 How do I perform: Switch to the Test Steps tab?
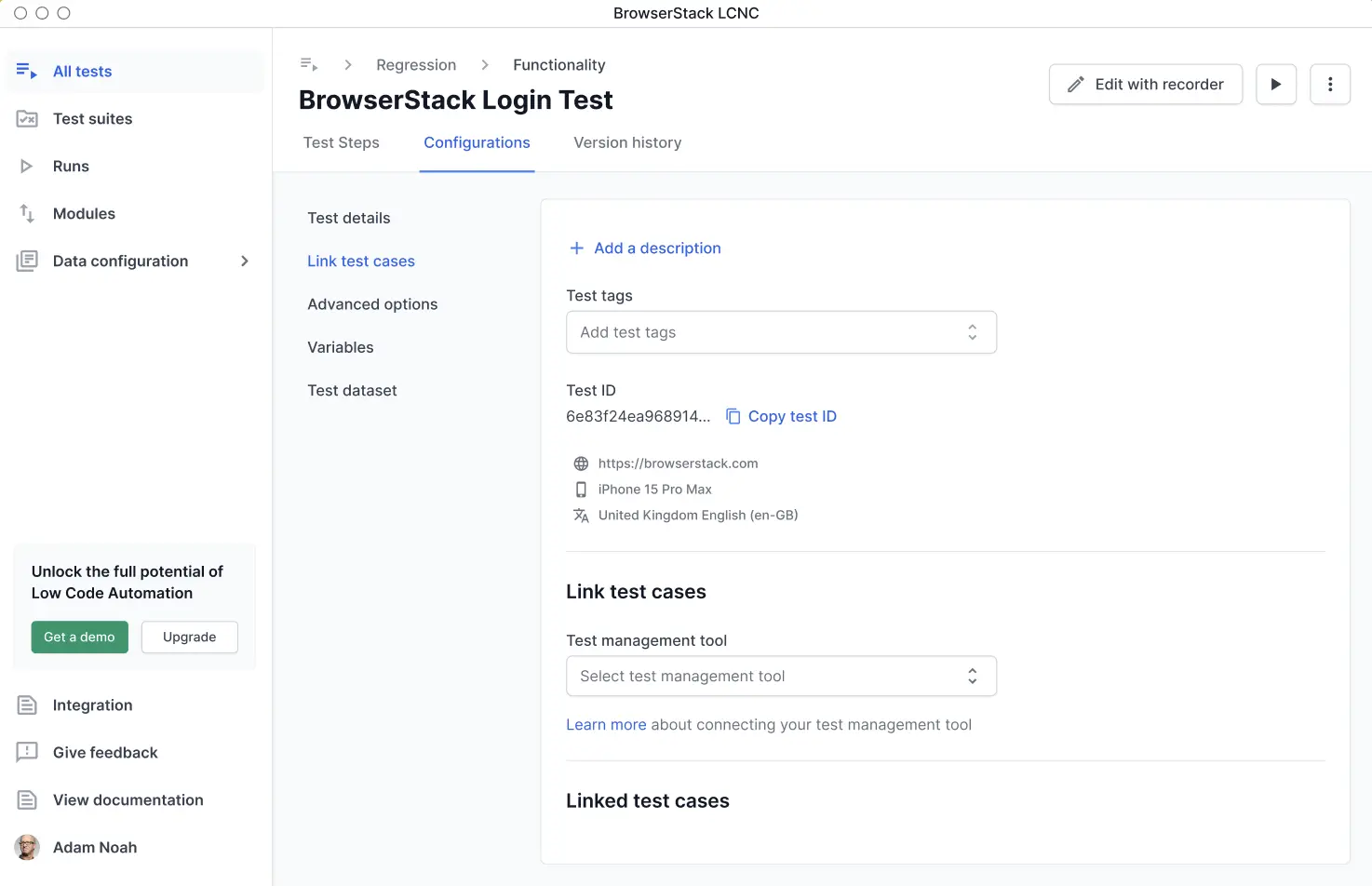coord(342,142)
